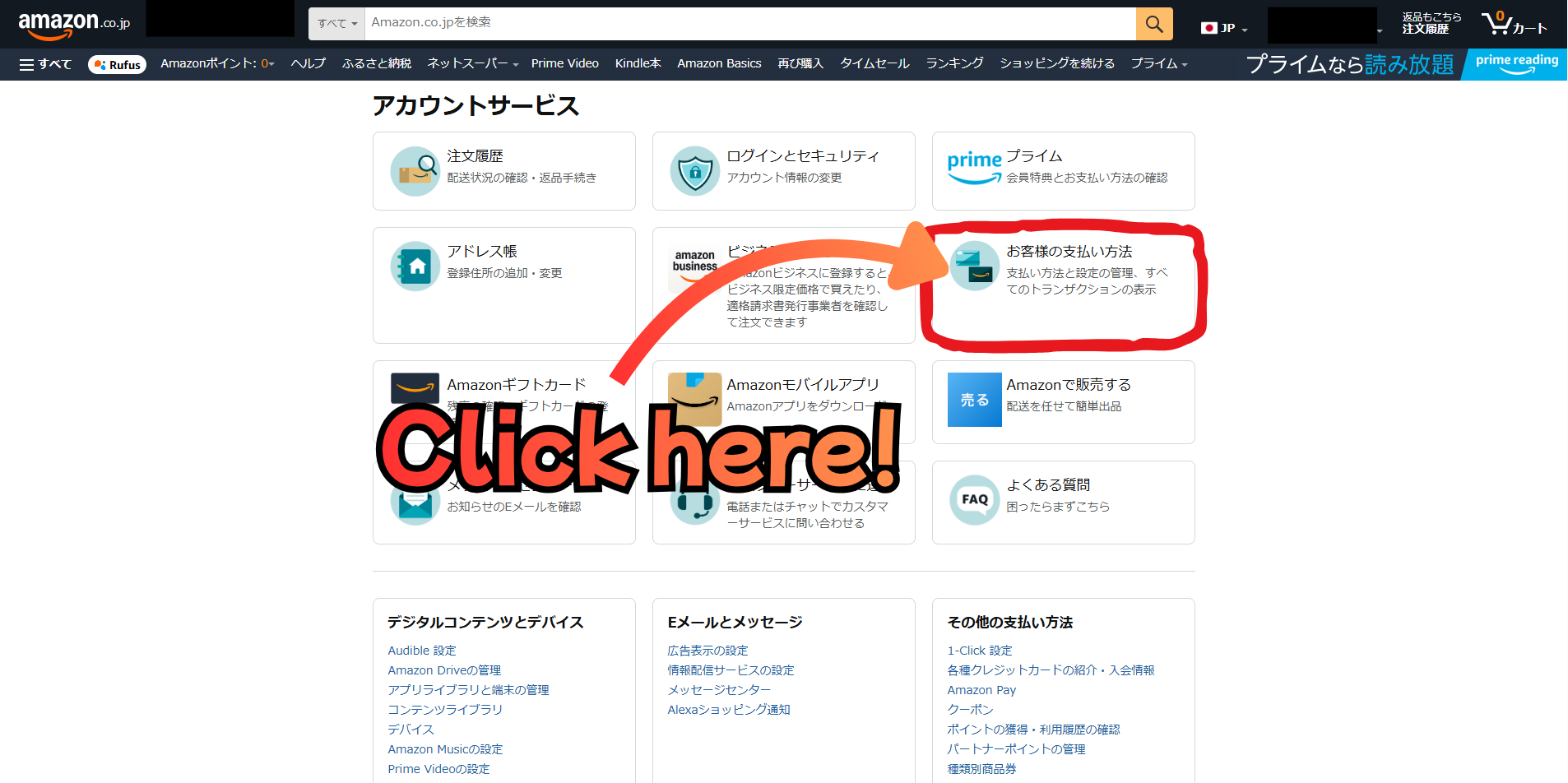
Task: Click プライムなら読み放題 banner text
Action: tap(1350, 64)
